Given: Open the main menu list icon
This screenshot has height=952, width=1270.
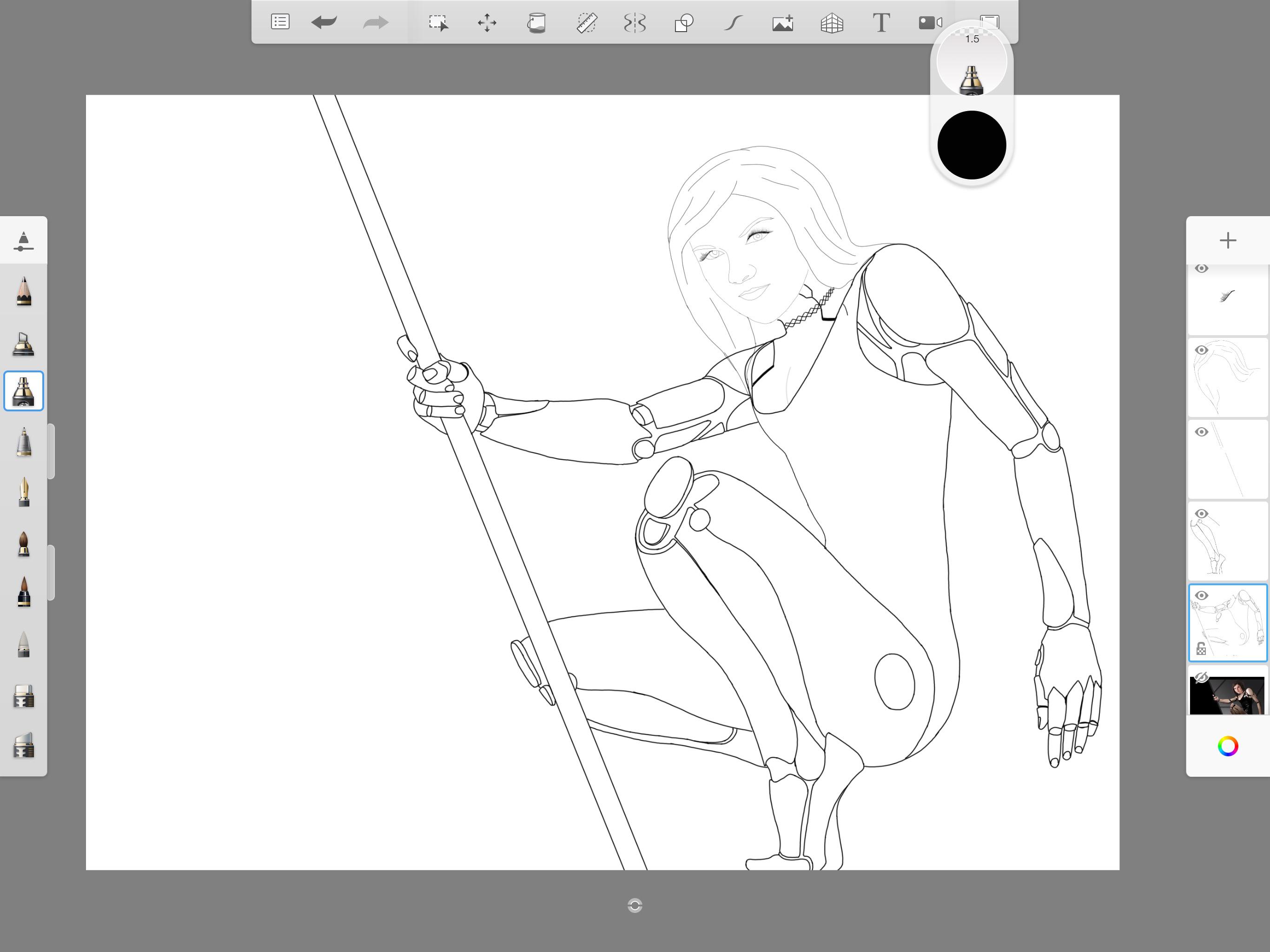Looking at the screenshot, I should pos(280,22).
